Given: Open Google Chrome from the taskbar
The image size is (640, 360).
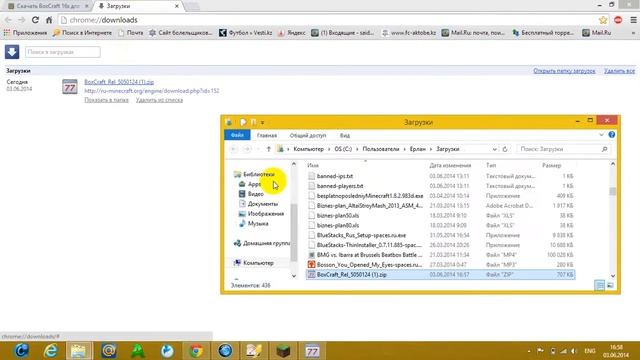Looking at the screenshot, I should (196, 351).
